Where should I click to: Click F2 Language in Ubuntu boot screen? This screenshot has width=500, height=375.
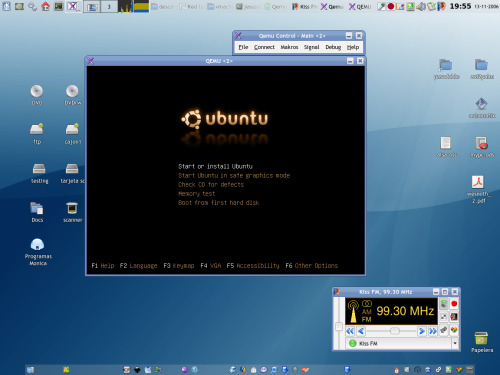tap(138, 265)
